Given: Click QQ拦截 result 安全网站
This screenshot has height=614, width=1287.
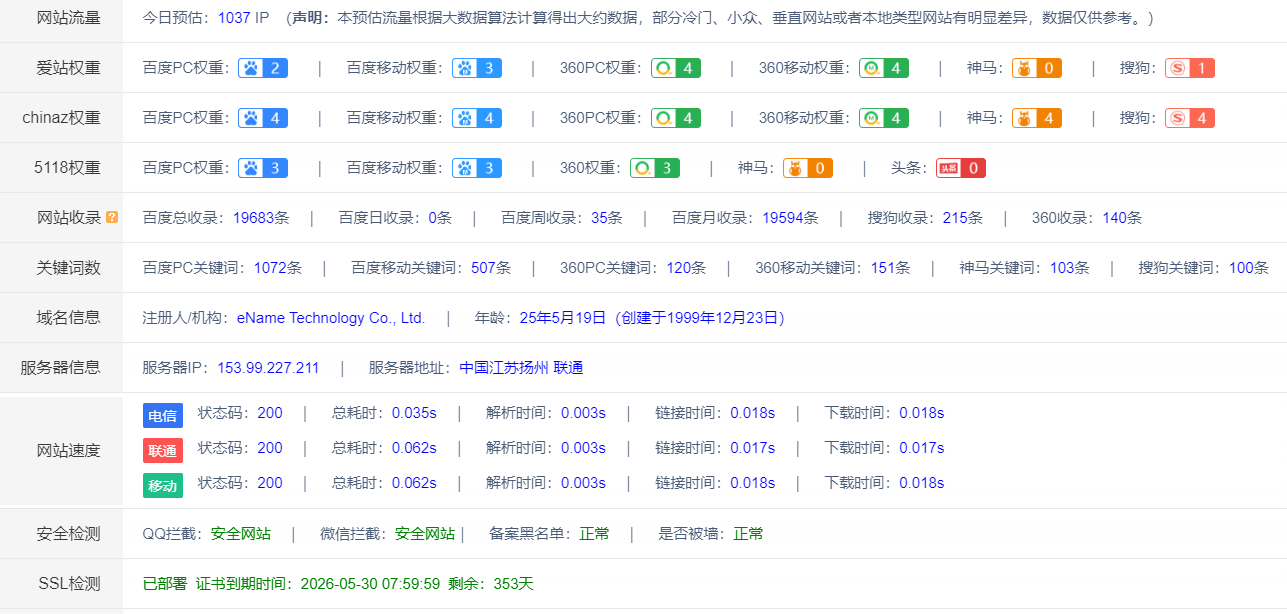Looking at the screenshot, I should pos(240,534).
